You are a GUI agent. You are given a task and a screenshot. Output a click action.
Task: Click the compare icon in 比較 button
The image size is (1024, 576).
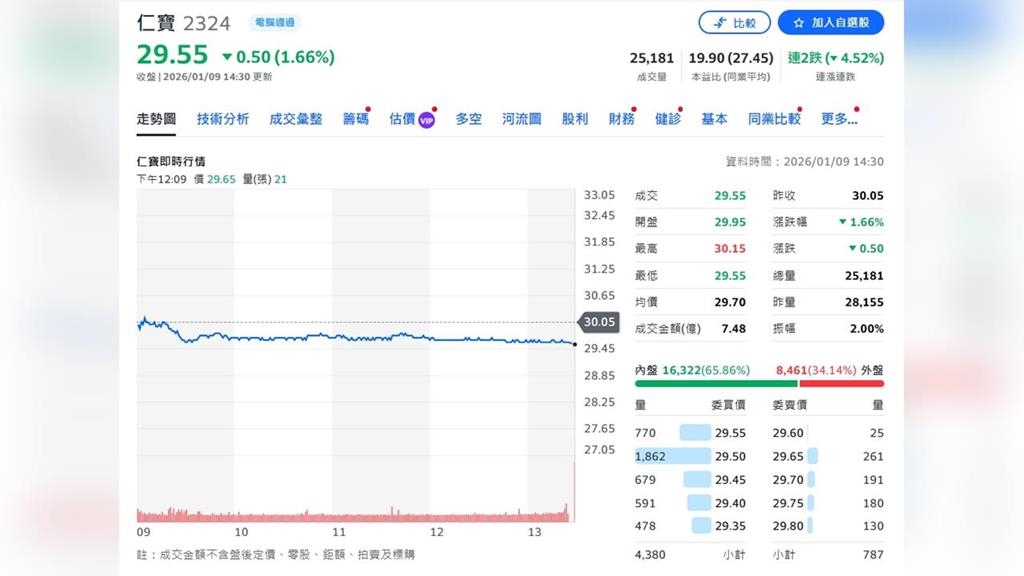pos(719,23)
